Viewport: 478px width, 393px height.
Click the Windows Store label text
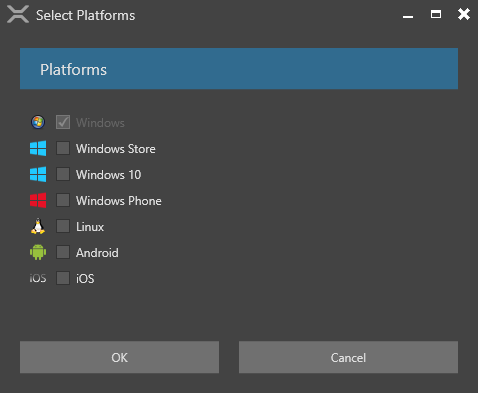point(116,149)
